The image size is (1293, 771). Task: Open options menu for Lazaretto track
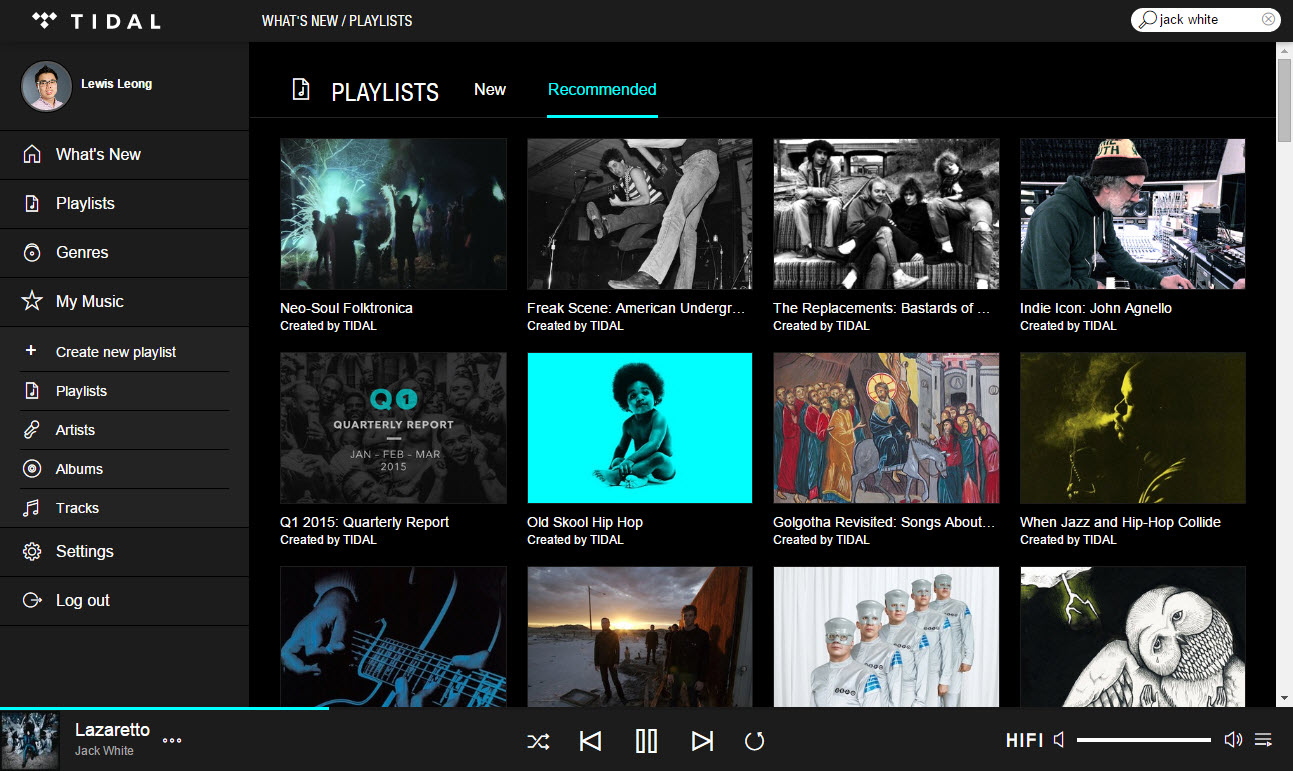click(172, 741)
